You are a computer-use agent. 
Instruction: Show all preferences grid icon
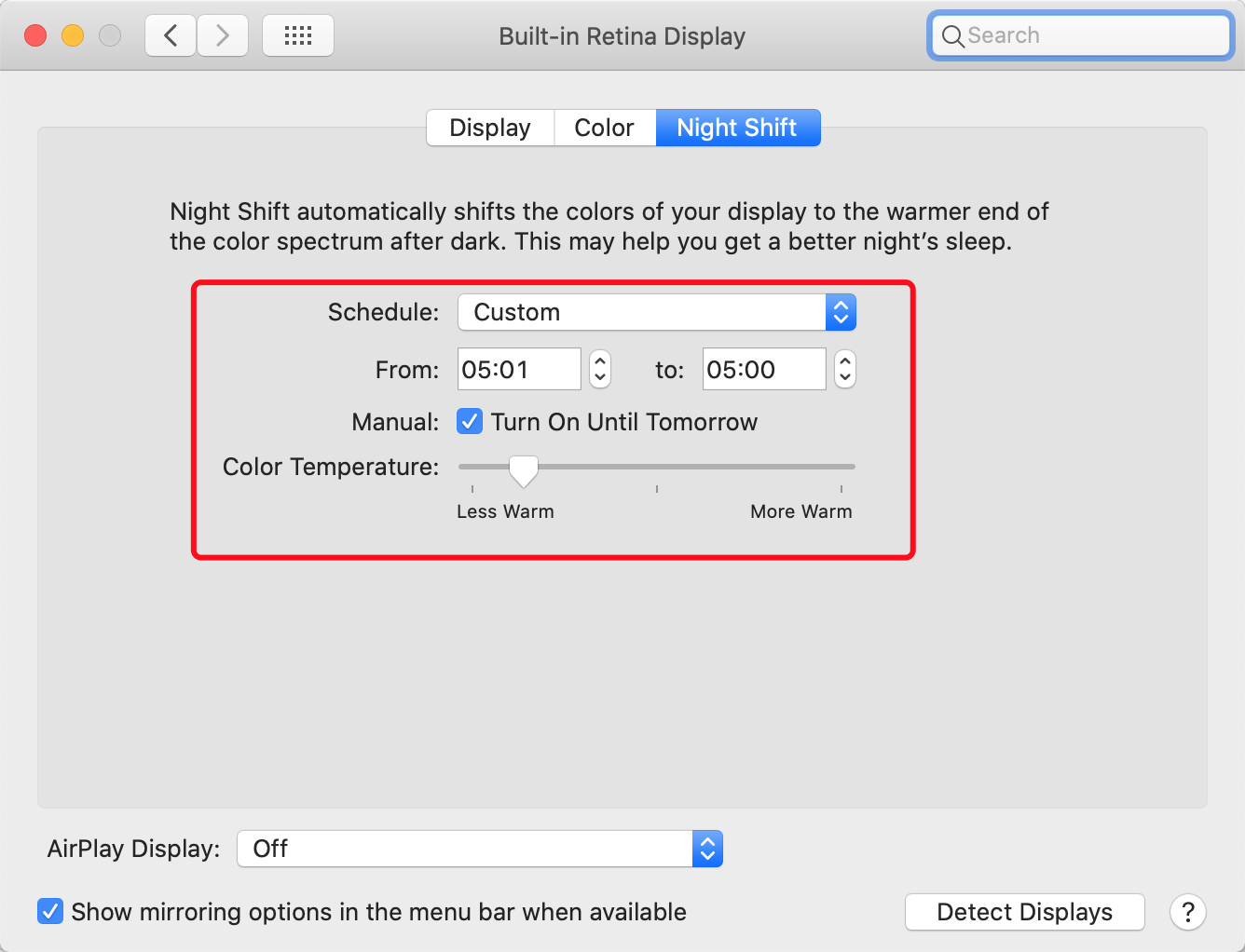tap(298, 36)
